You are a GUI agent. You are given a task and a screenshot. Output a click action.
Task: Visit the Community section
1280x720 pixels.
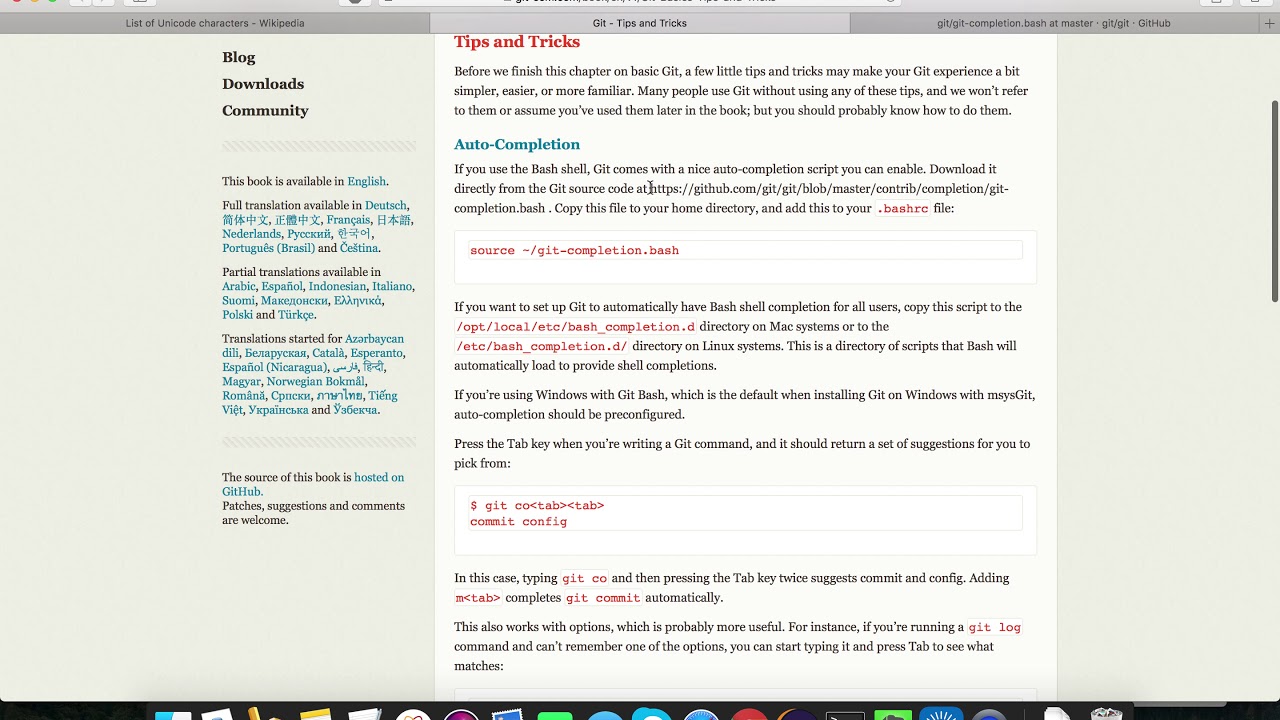[265, 111]
